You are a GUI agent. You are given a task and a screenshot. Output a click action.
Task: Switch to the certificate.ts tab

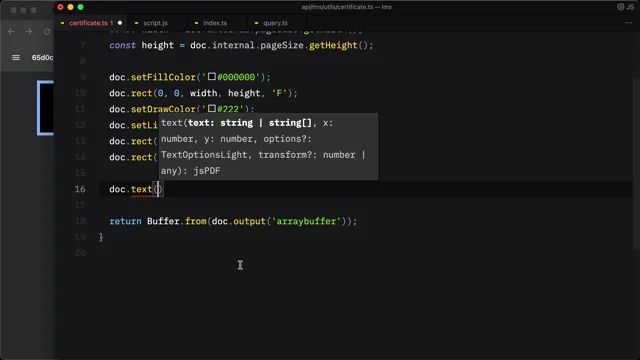90,23
